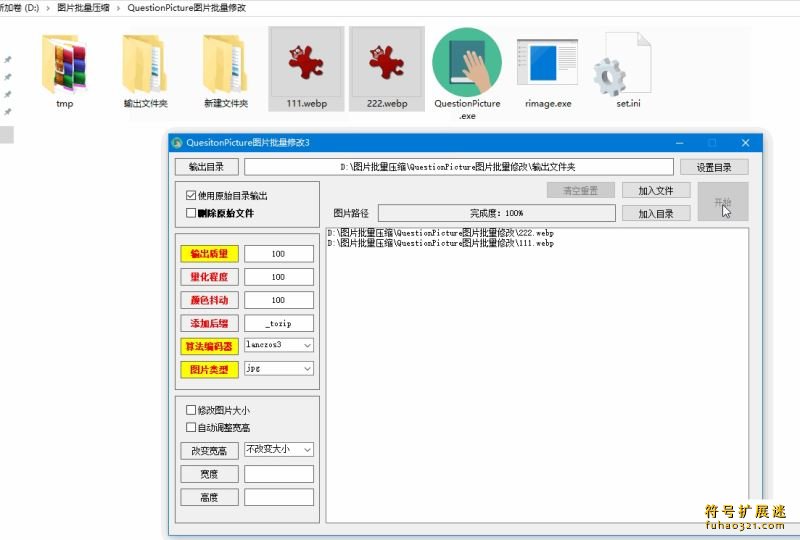Select the rimage.exe file icon

[x=547, y=65]
